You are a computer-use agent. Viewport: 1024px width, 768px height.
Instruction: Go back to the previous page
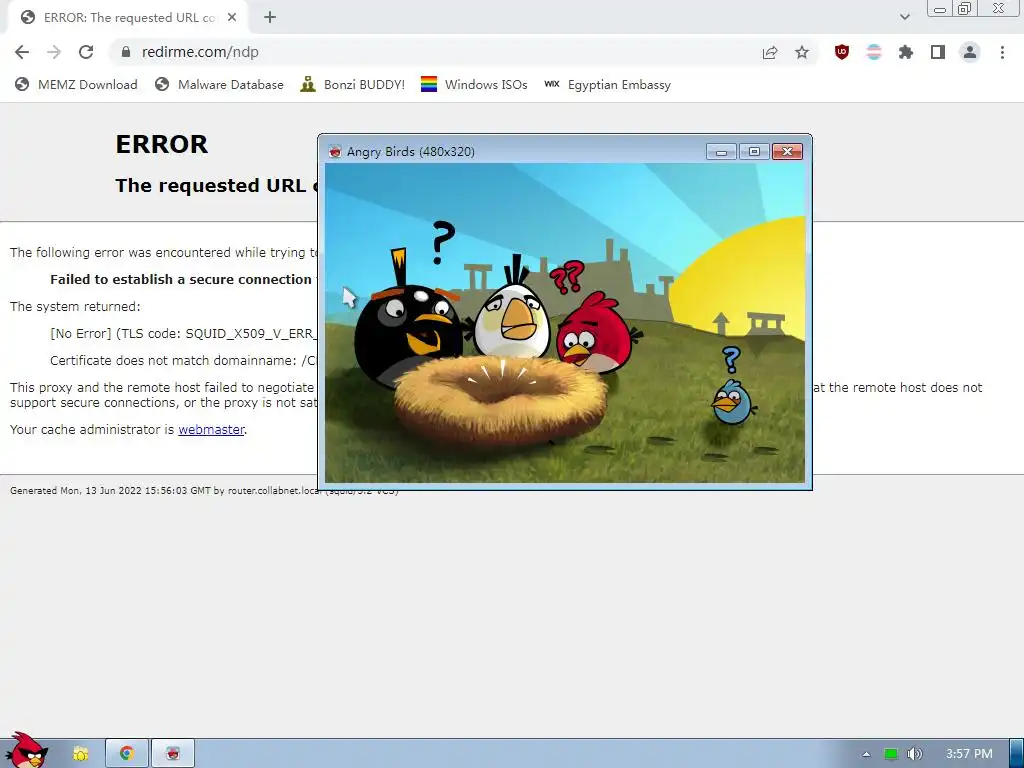[22, 52]
